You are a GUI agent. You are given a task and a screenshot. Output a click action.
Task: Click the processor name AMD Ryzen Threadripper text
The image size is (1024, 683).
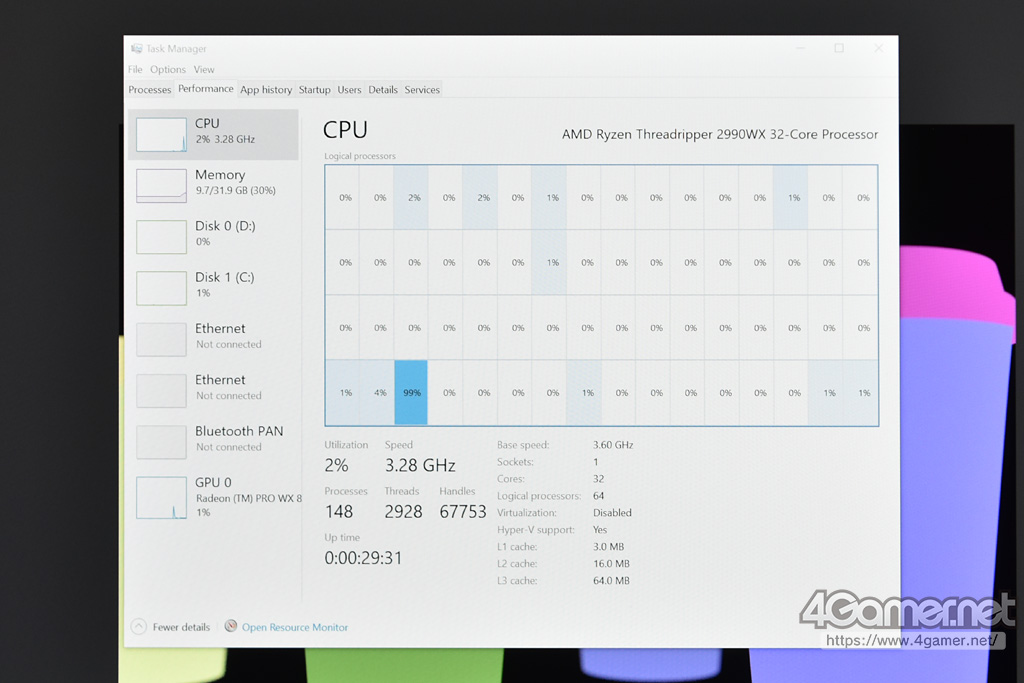[720, 135]
